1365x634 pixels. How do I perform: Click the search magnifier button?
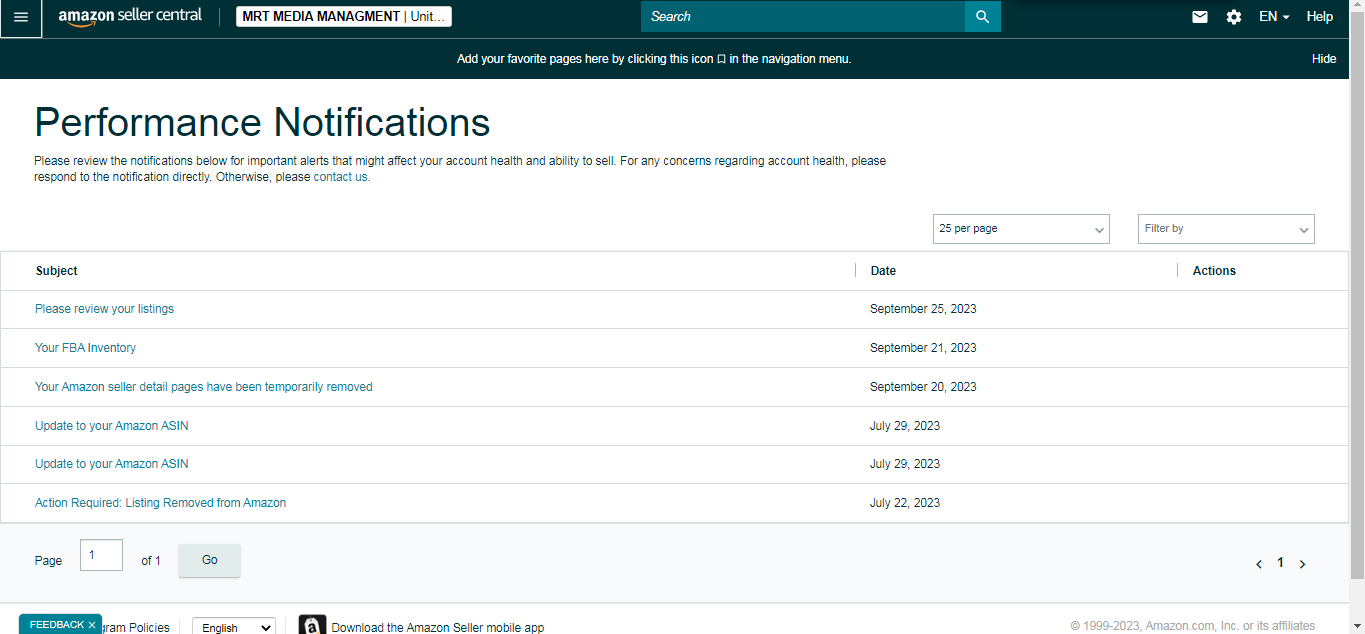pos(982,16)
